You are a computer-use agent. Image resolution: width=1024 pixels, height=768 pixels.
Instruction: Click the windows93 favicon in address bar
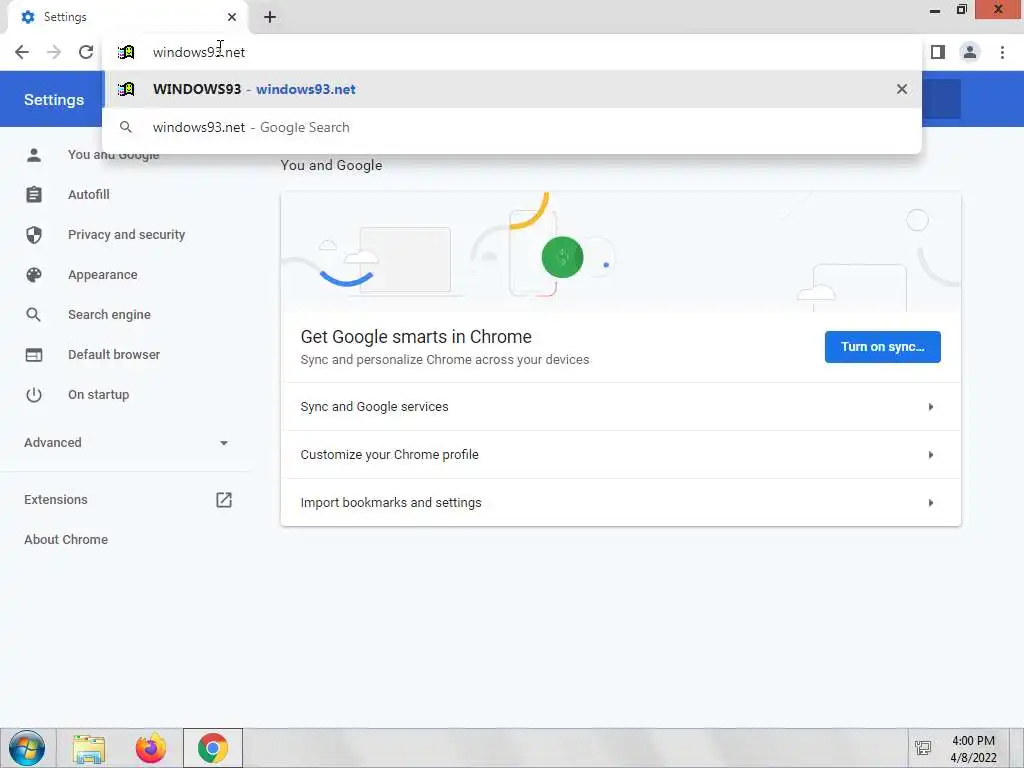[x=126, y=52]
